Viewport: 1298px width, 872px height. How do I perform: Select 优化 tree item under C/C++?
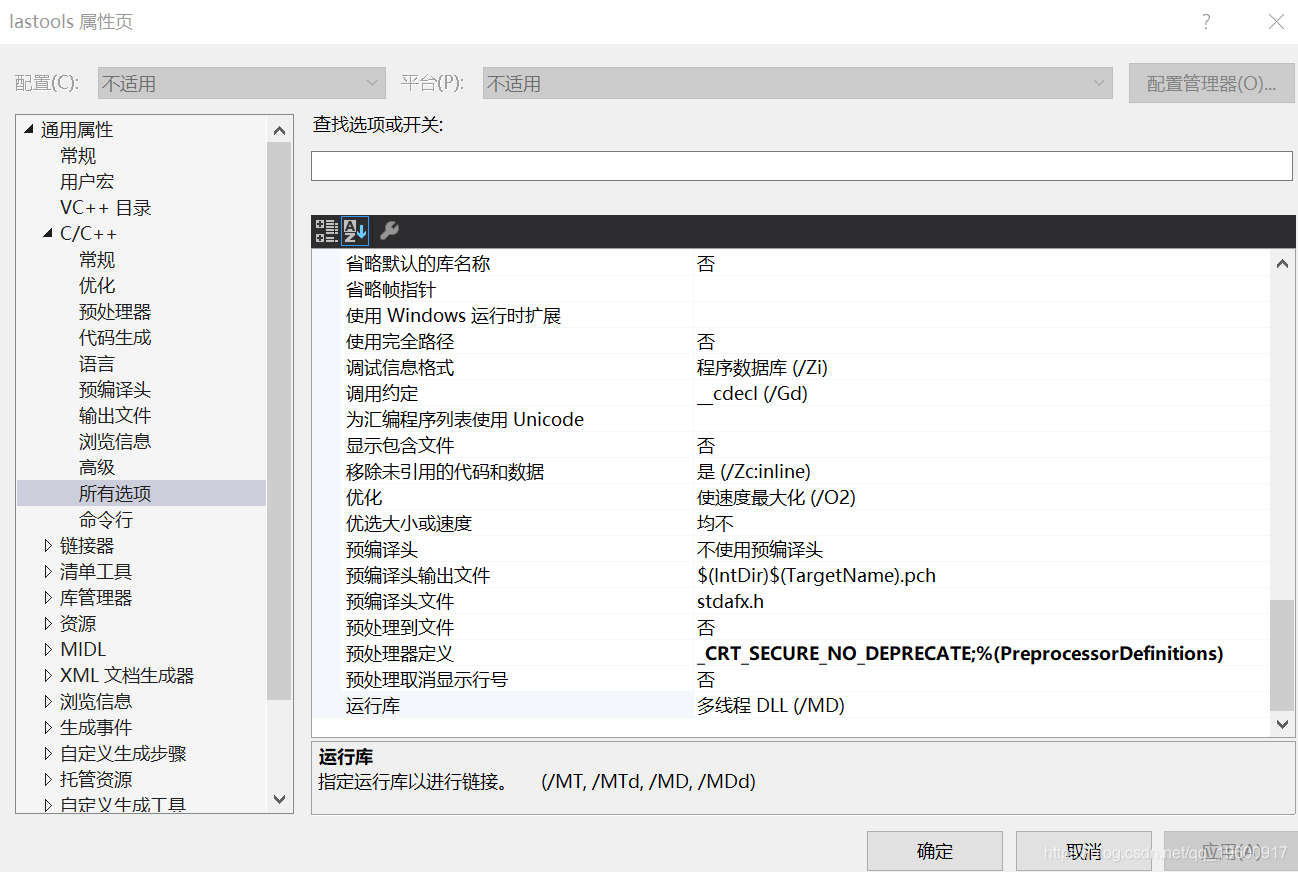(97, 285)
